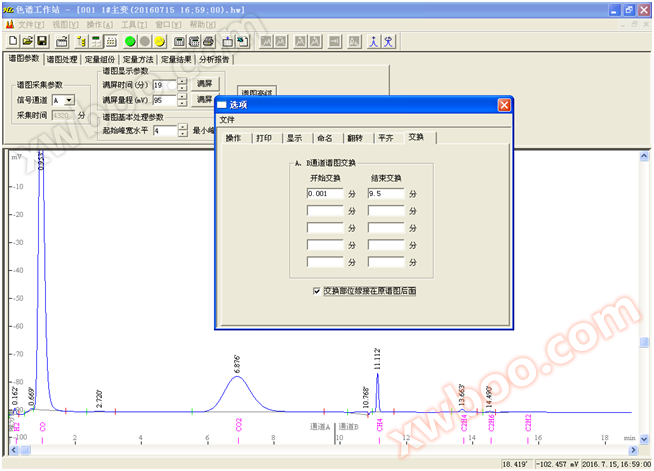This screenshot has height=471, width=654.
Task: Click the printer icon in toolbar
Action: 208,42
